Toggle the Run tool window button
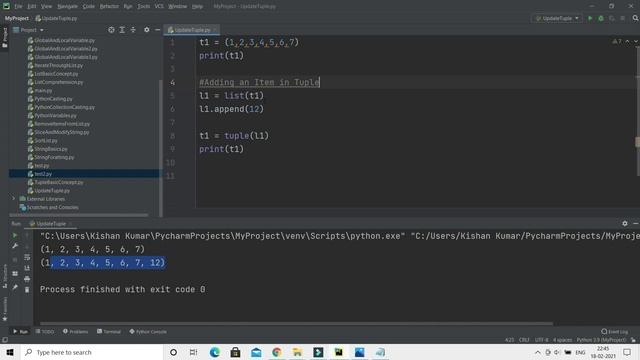This screenshot has height=360, width=640. pyautogui.click(x=20, y=332)
